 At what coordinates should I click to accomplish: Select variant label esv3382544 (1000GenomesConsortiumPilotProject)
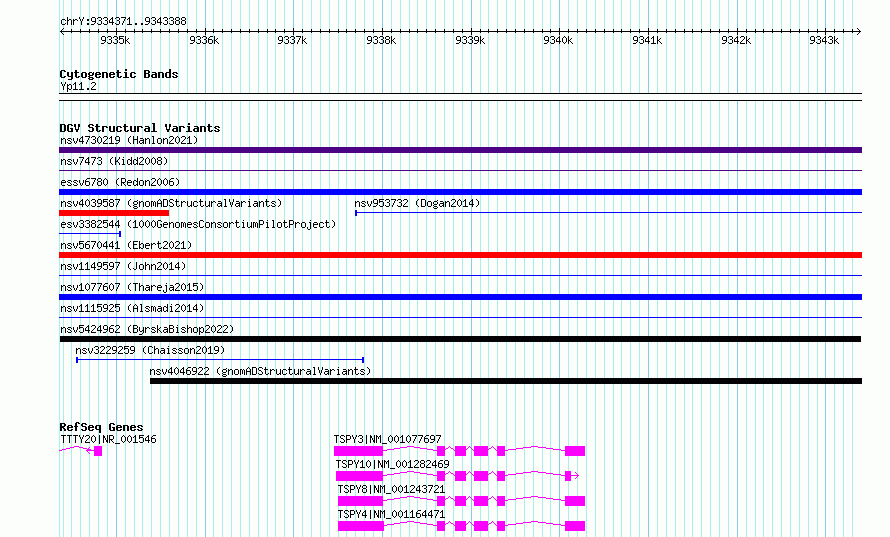[x=198, y=224]
